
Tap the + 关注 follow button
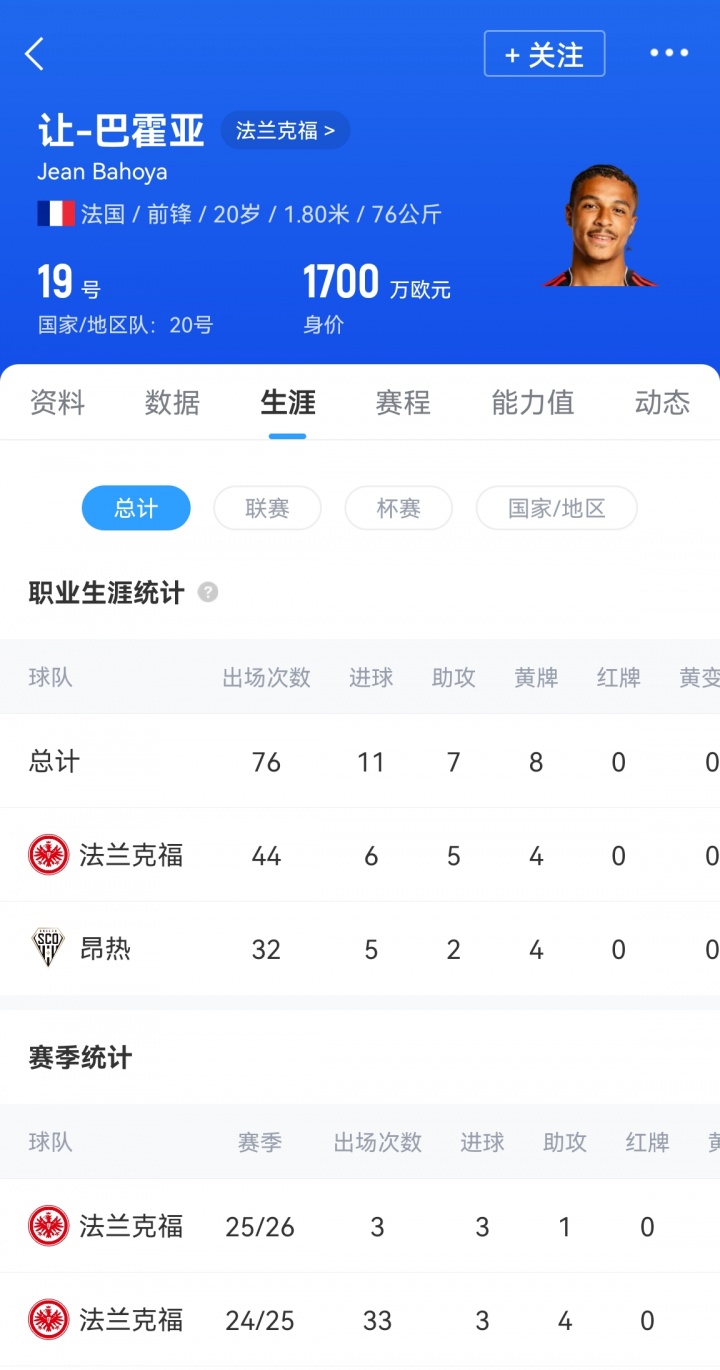tap(544, 54)
